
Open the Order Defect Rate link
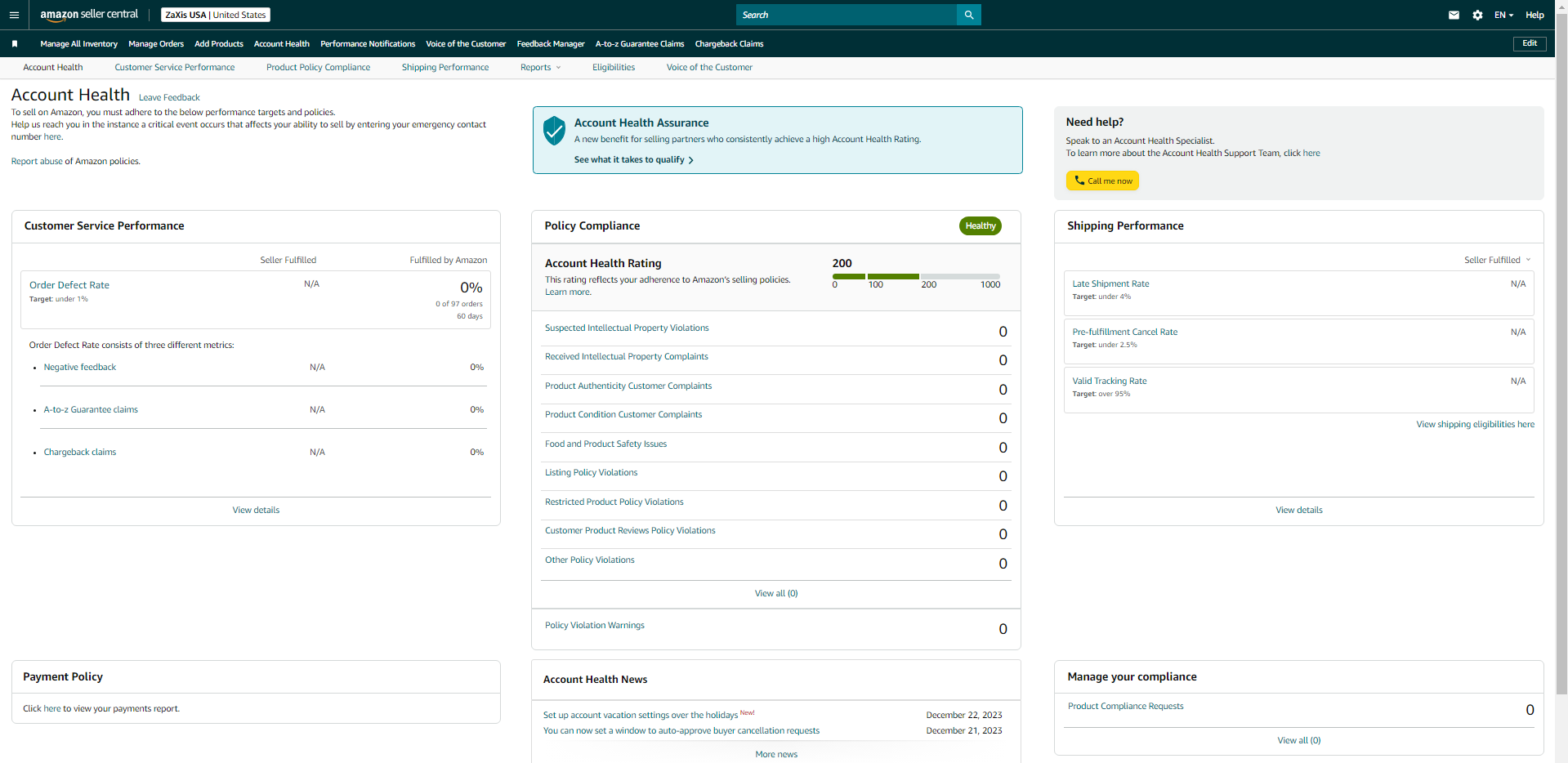[x=69, y=285]
